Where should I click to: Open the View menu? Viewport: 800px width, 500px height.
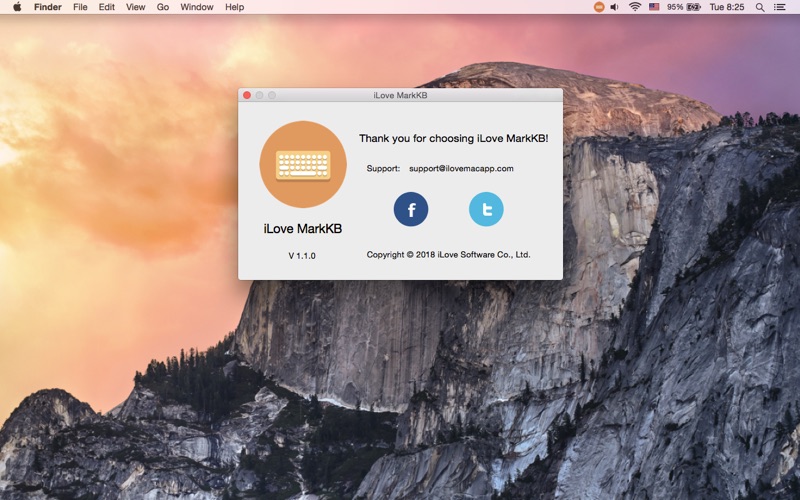[x=136, y=7]
